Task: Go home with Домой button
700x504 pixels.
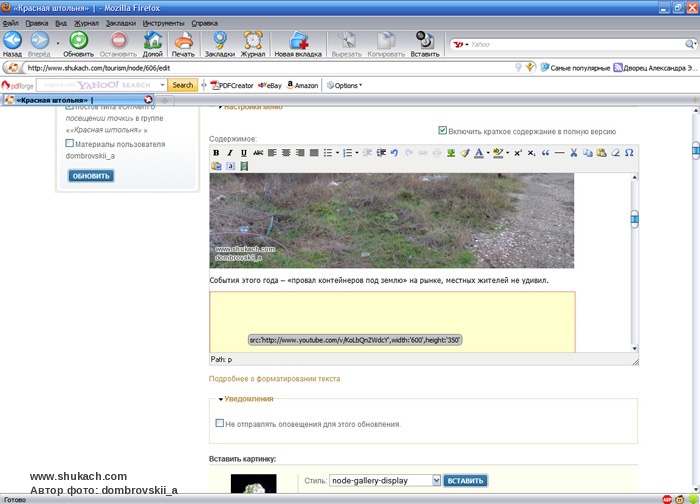Action: (153, 44)
